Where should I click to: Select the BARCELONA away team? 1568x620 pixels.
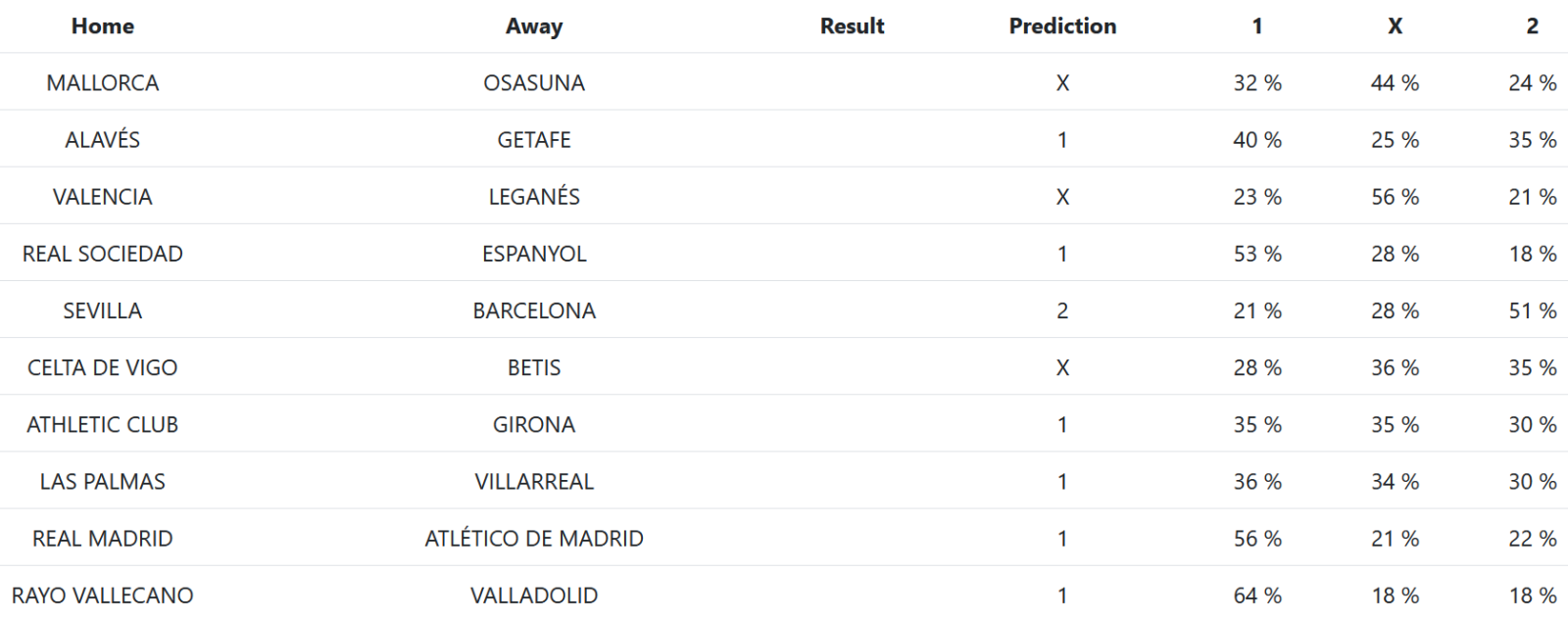tap(533, 310)
